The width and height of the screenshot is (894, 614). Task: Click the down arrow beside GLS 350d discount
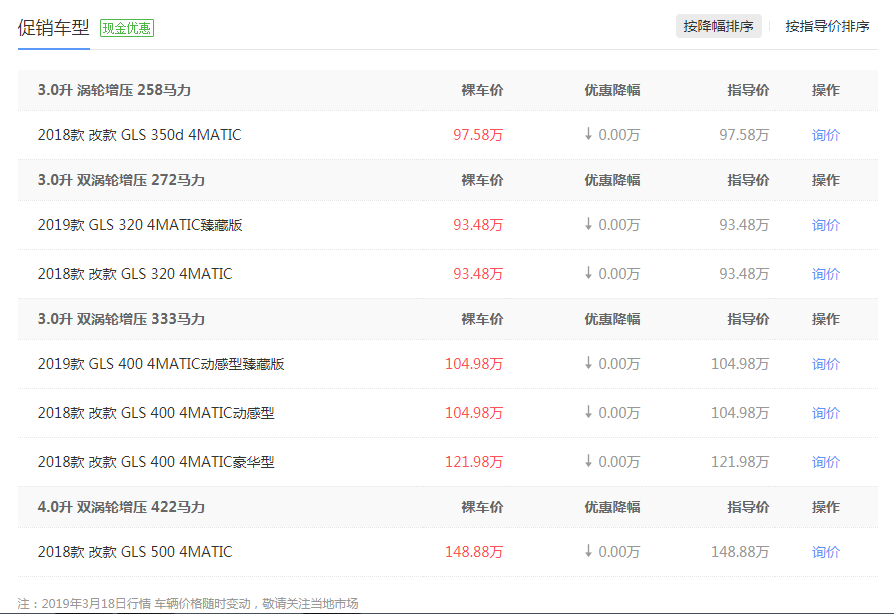[x=588, y=134]
